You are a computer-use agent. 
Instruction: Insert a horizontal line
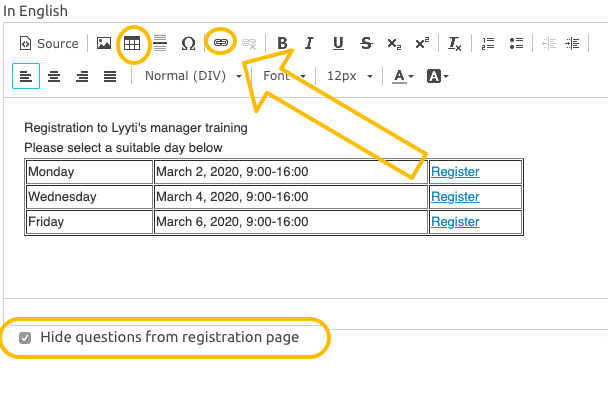coord(160,44)
